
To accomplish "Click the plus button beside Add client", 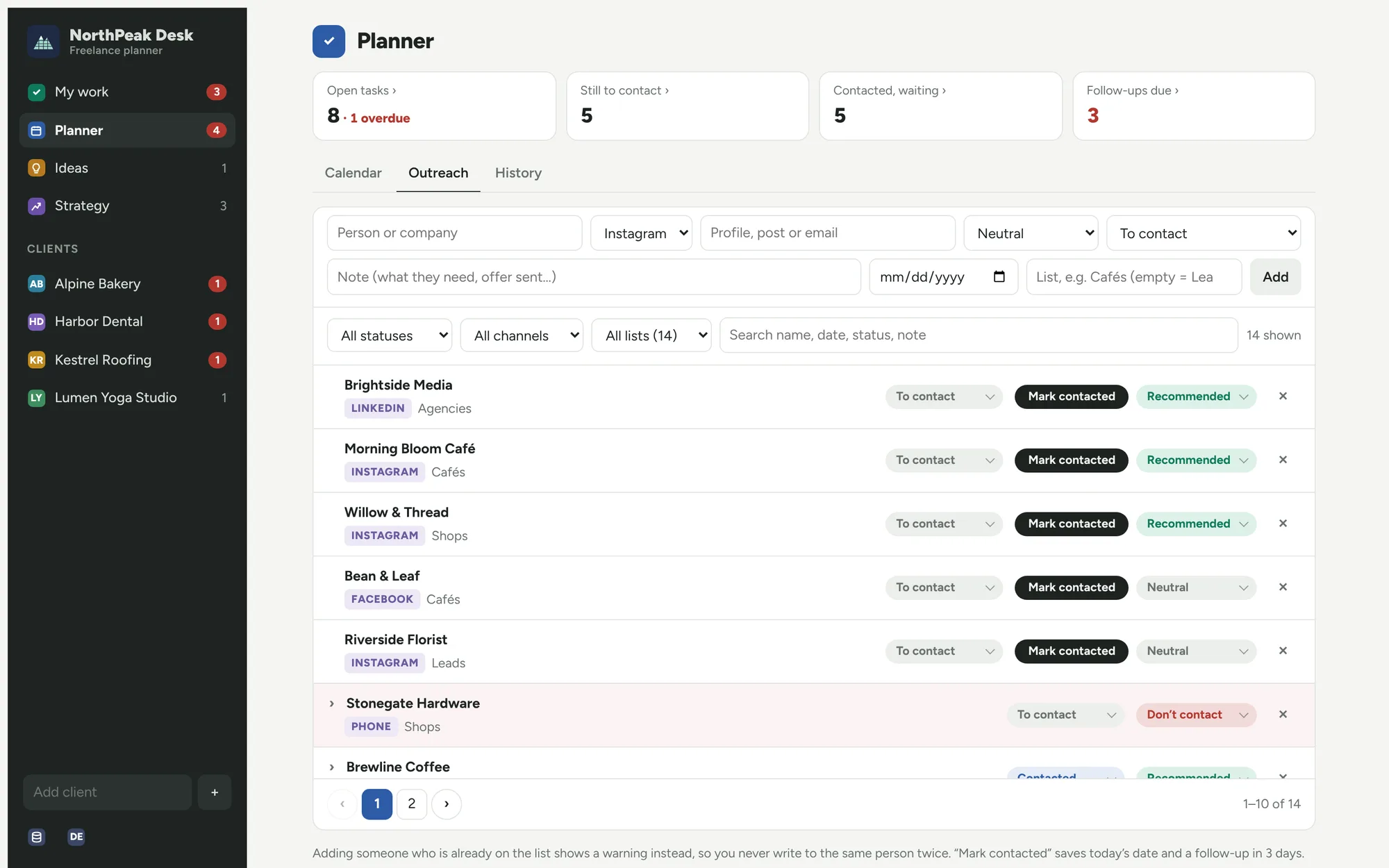I will pos(215,792).
